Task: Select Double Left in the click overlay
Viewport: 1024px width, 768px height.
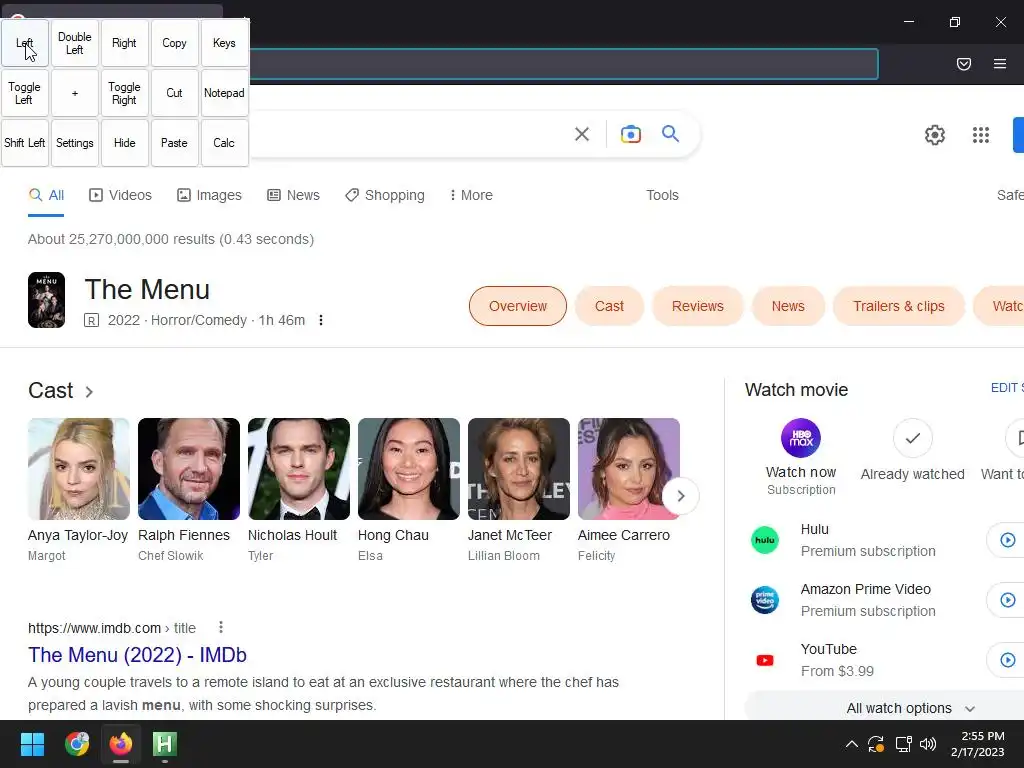Action: [x=74, y=43]
